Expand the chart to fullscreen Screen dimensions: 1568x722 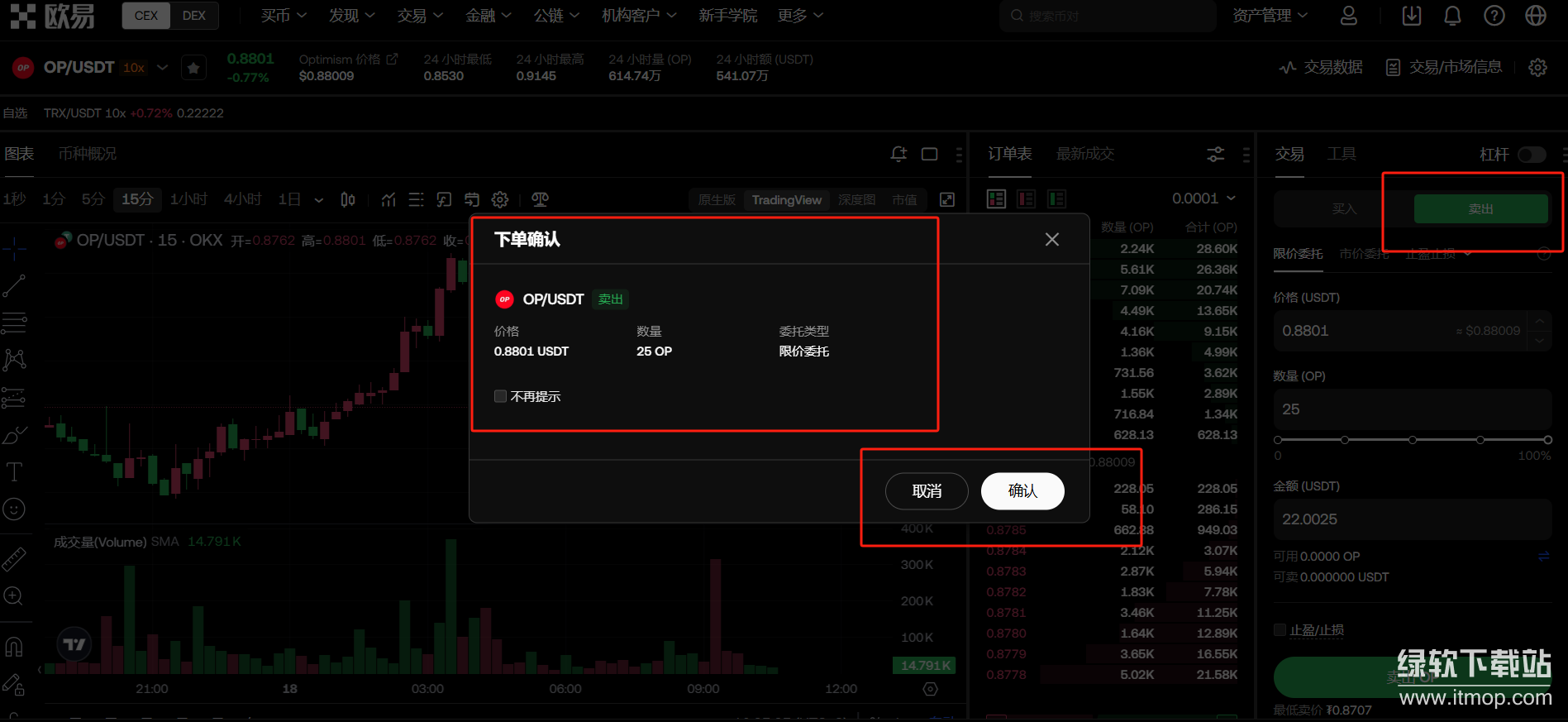(947, 199)
